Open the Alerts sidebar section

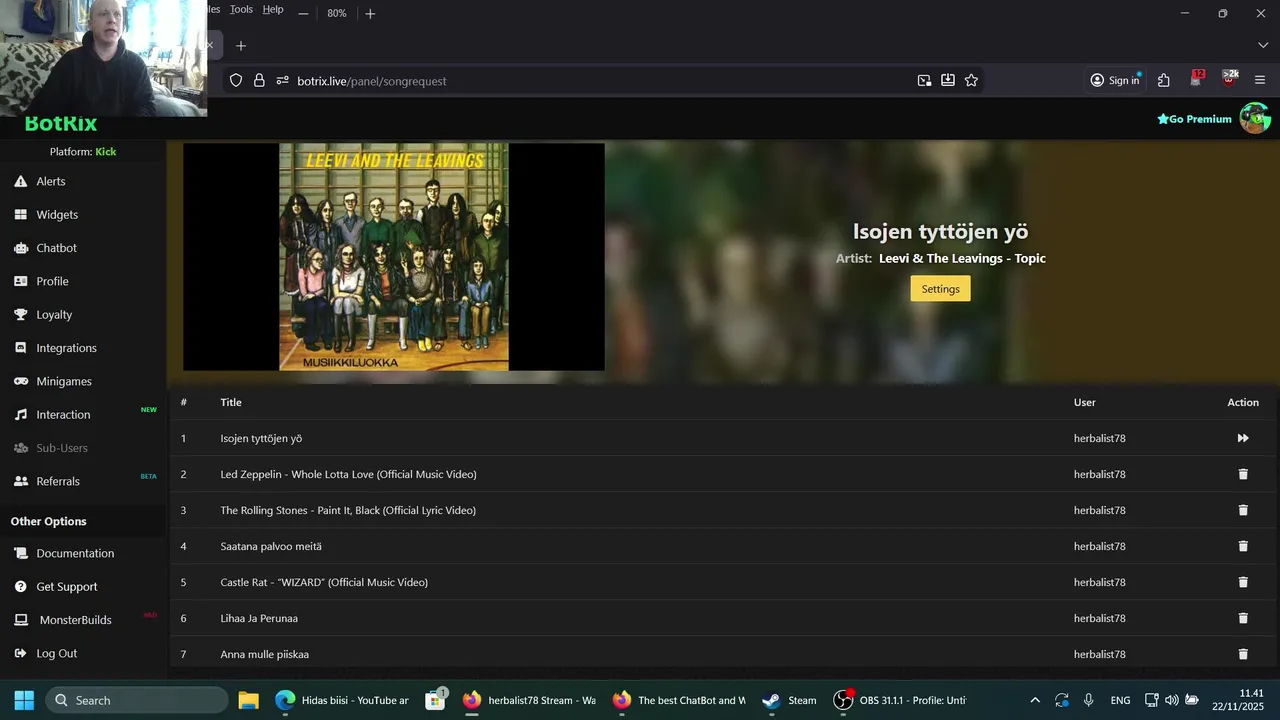point(51,181)
